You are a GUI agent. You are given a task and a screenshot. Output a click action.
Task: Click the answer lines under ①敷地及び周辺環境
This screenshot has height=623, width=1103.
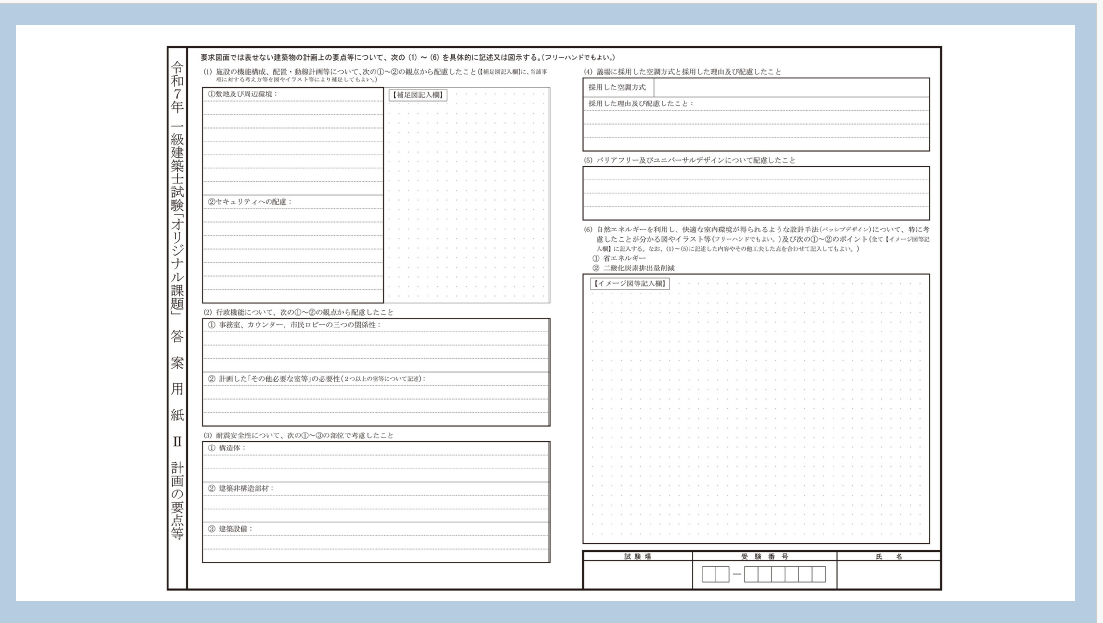pyautogui.click(x=293, y=146)
